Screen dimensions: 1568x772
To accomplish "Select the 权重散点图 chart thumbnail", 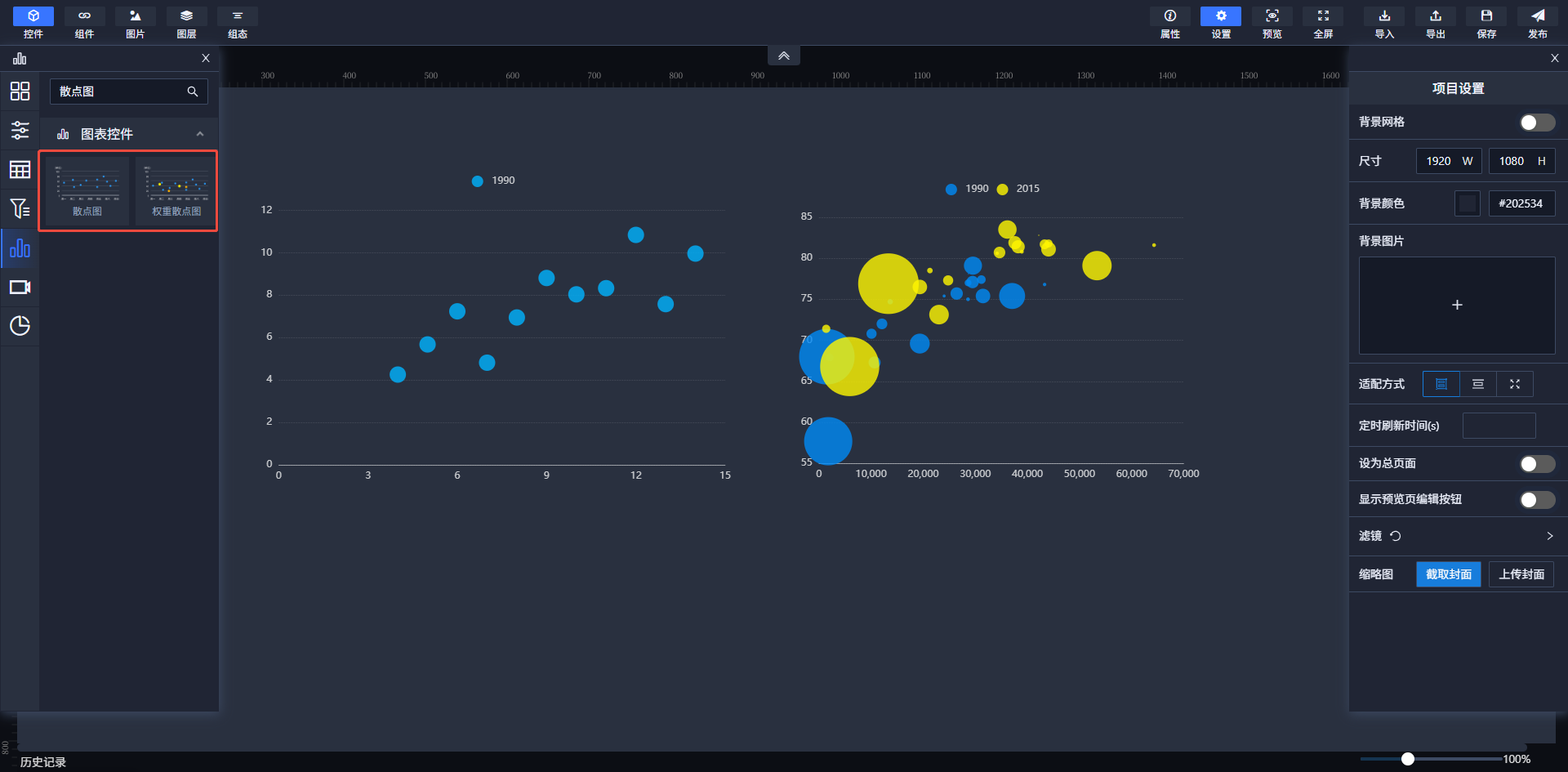I will point(176,190).
